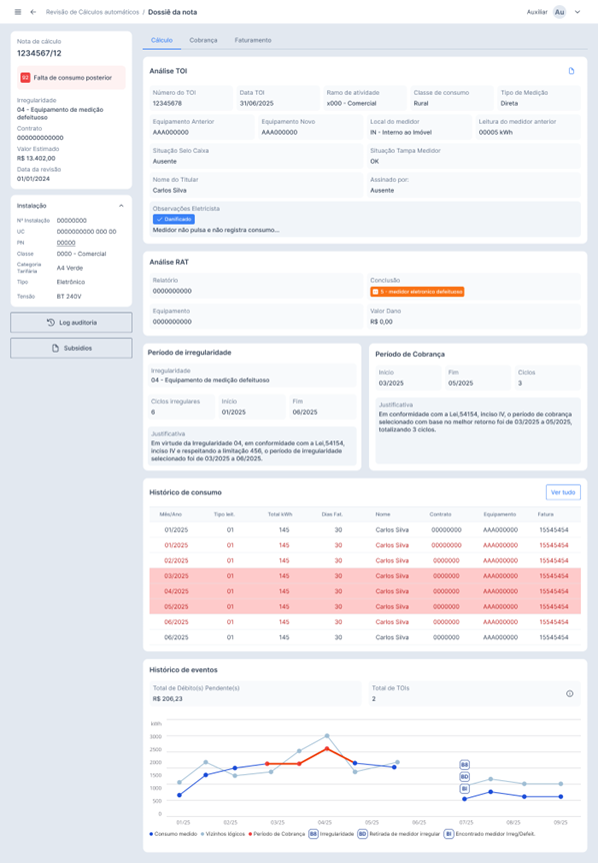Open the PN 00000 link
This screenshot has width=598, height=864.
[x=66, y=242]
